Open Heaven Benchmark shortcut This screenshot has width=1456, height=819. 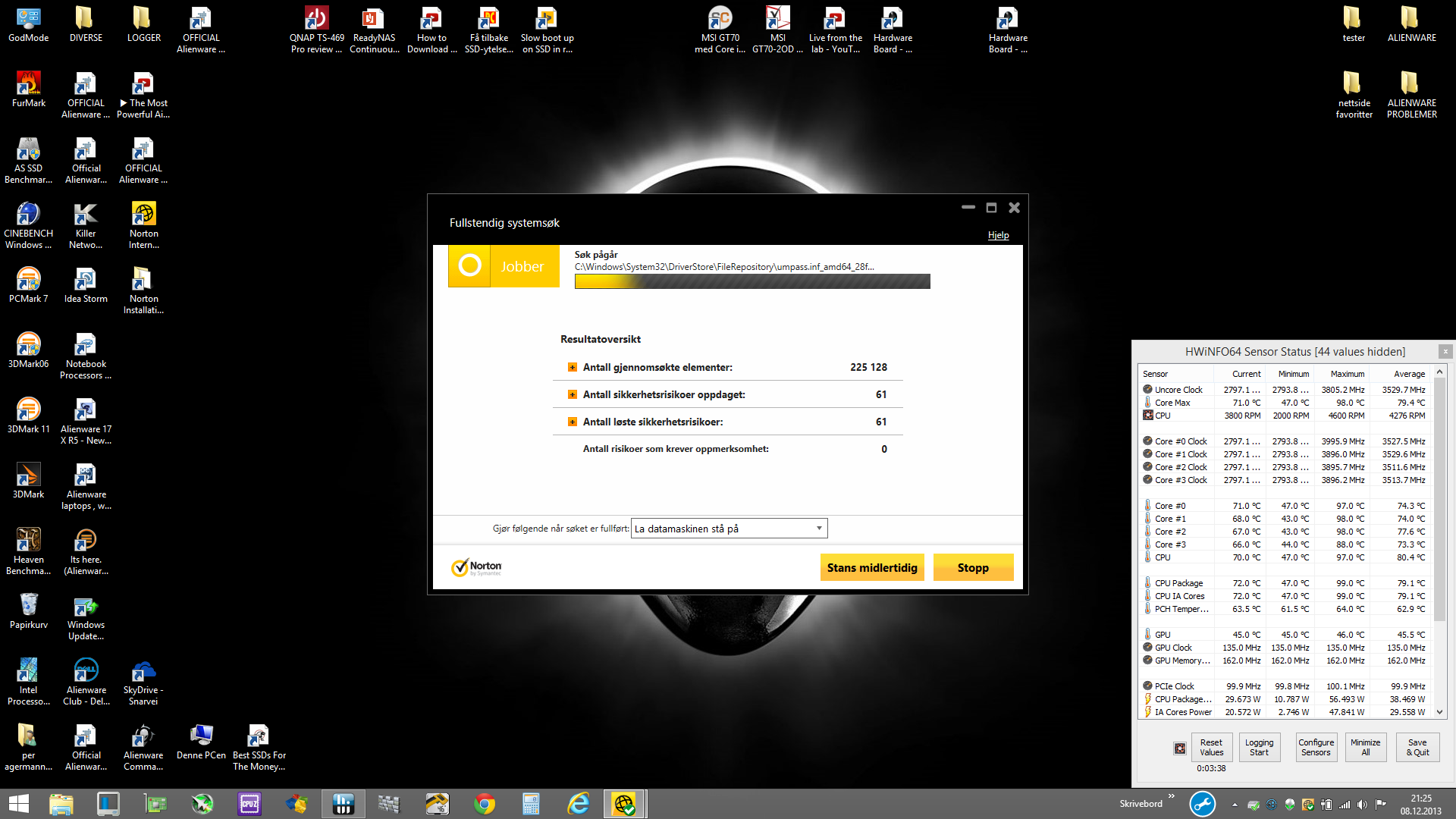[29, 552]
